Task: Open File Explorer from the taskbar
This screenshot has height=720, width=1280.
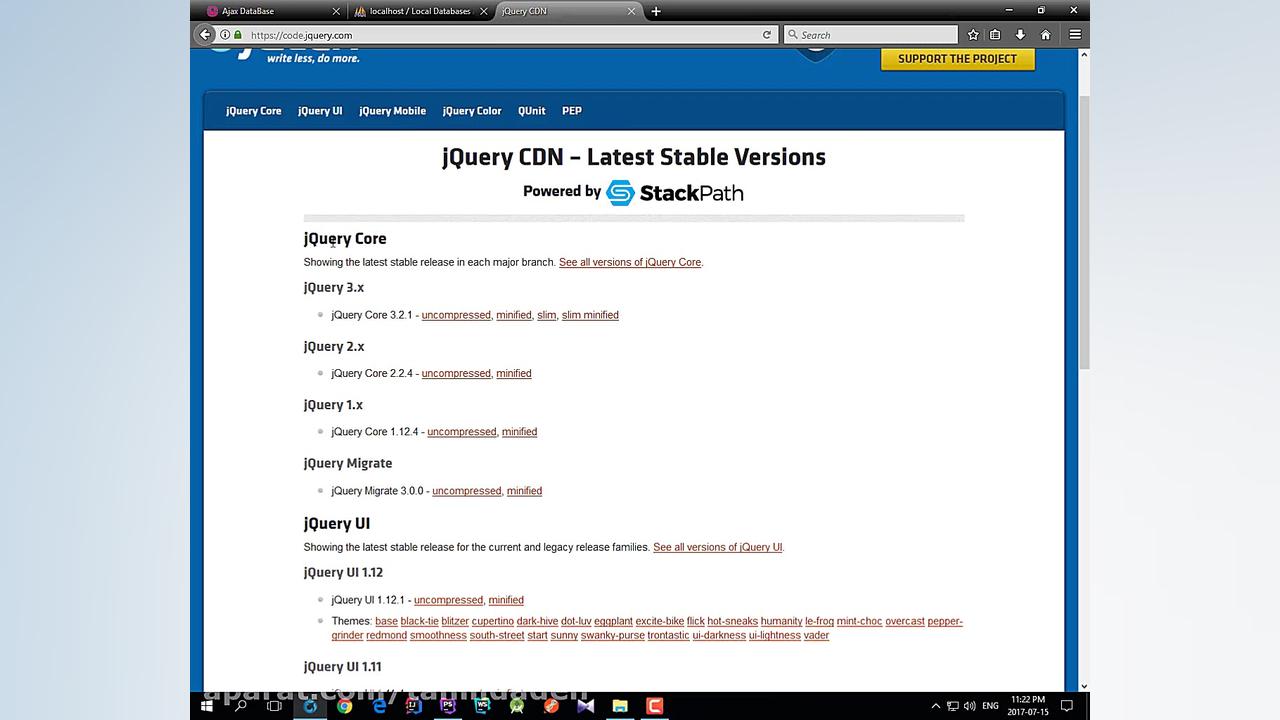Action: (620, 706)
